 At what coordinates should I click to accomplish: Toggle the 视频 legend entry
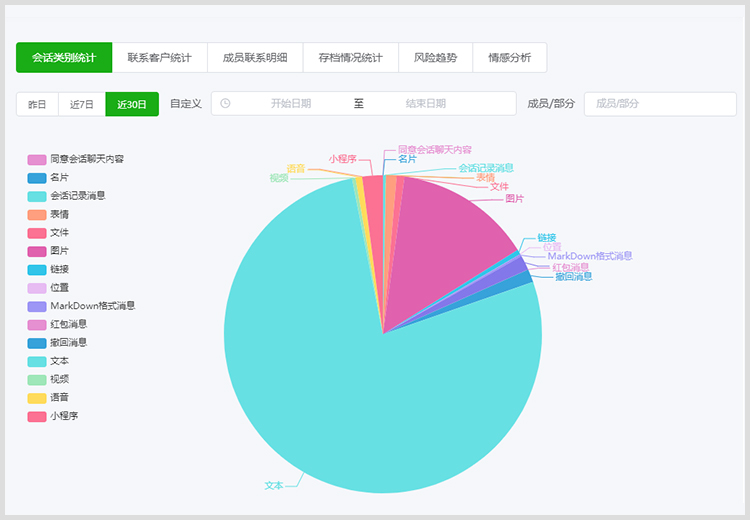tap(48, 379)
